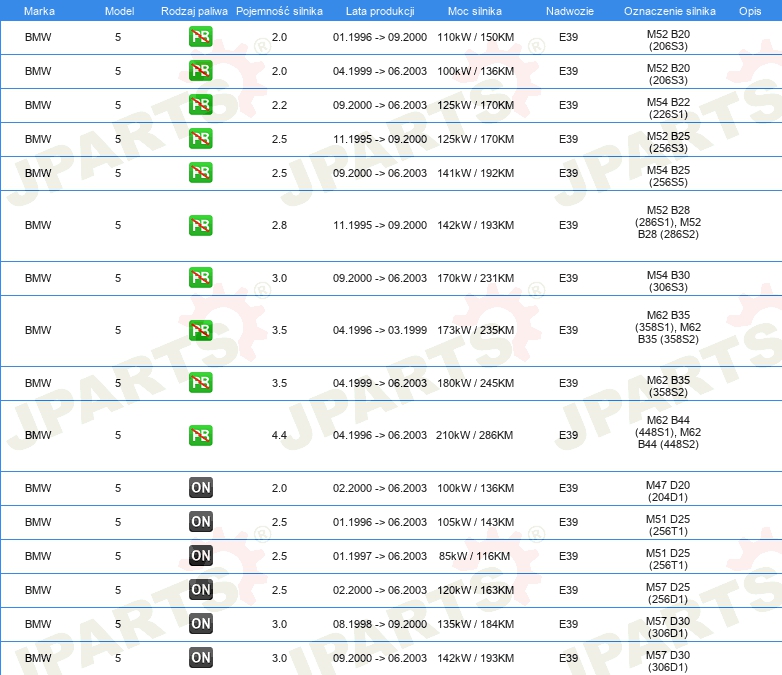Viewport: 782px width, 675px height.
Task: Click the Opis column header
Action: pyautogui.click(x=749, y=10)
